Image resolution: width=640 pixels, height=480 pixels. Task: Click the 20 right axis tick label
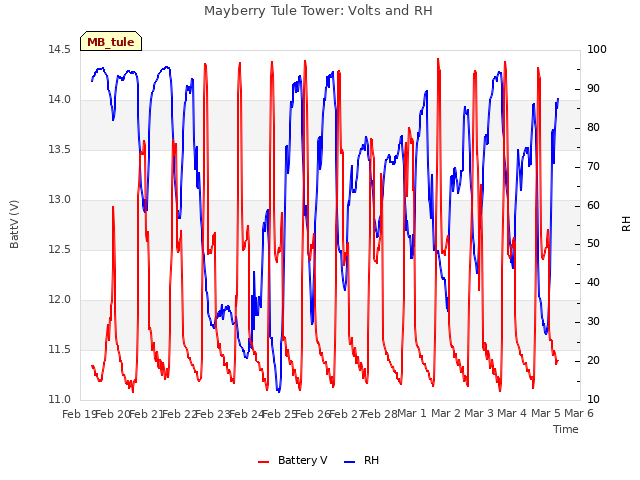point(593,360)
